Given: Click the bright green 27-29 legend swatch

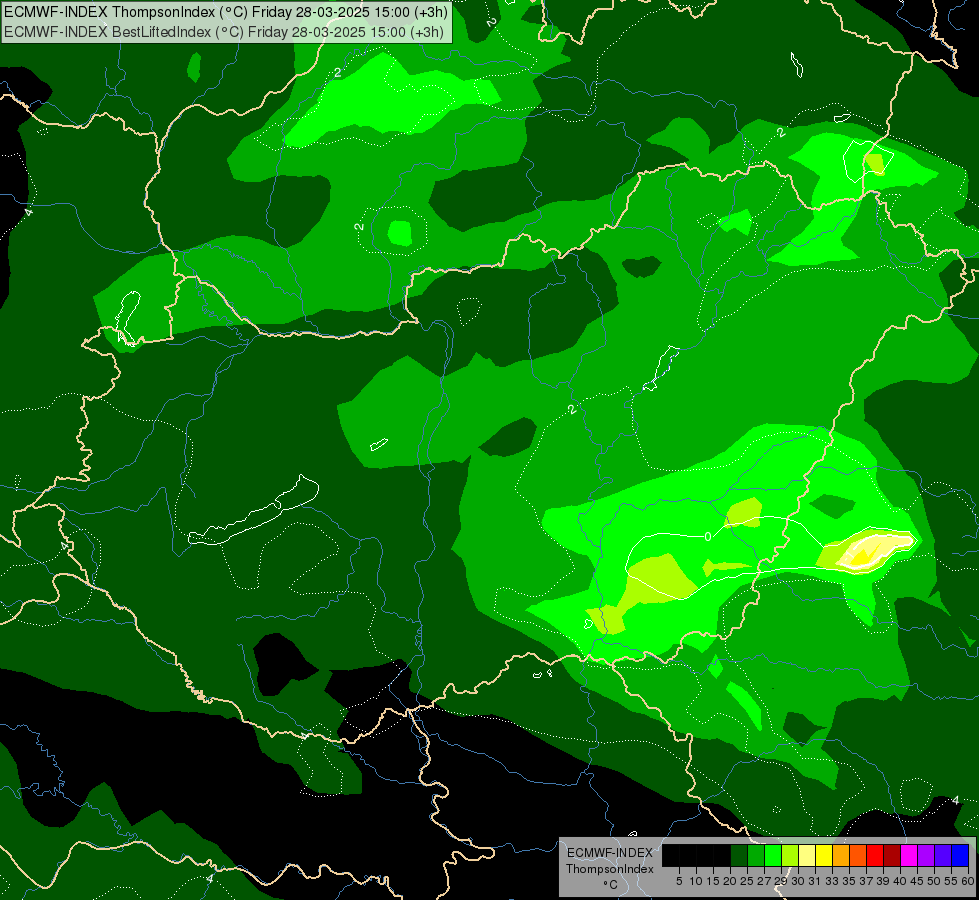Looking at the screenshot, I should (x=773, y=855).
